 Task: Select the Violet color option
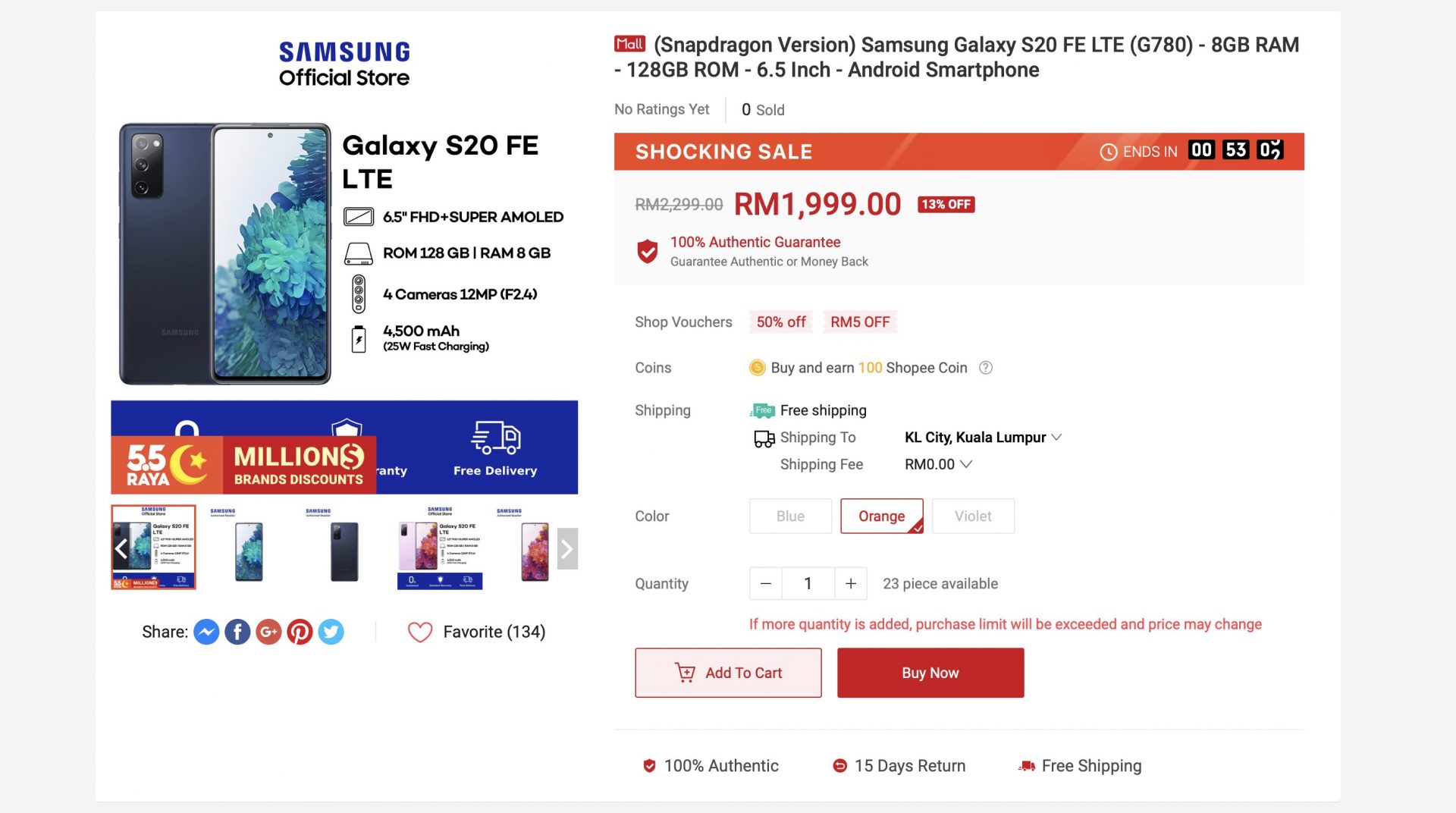pyautogui.click(x=973, y=516)
